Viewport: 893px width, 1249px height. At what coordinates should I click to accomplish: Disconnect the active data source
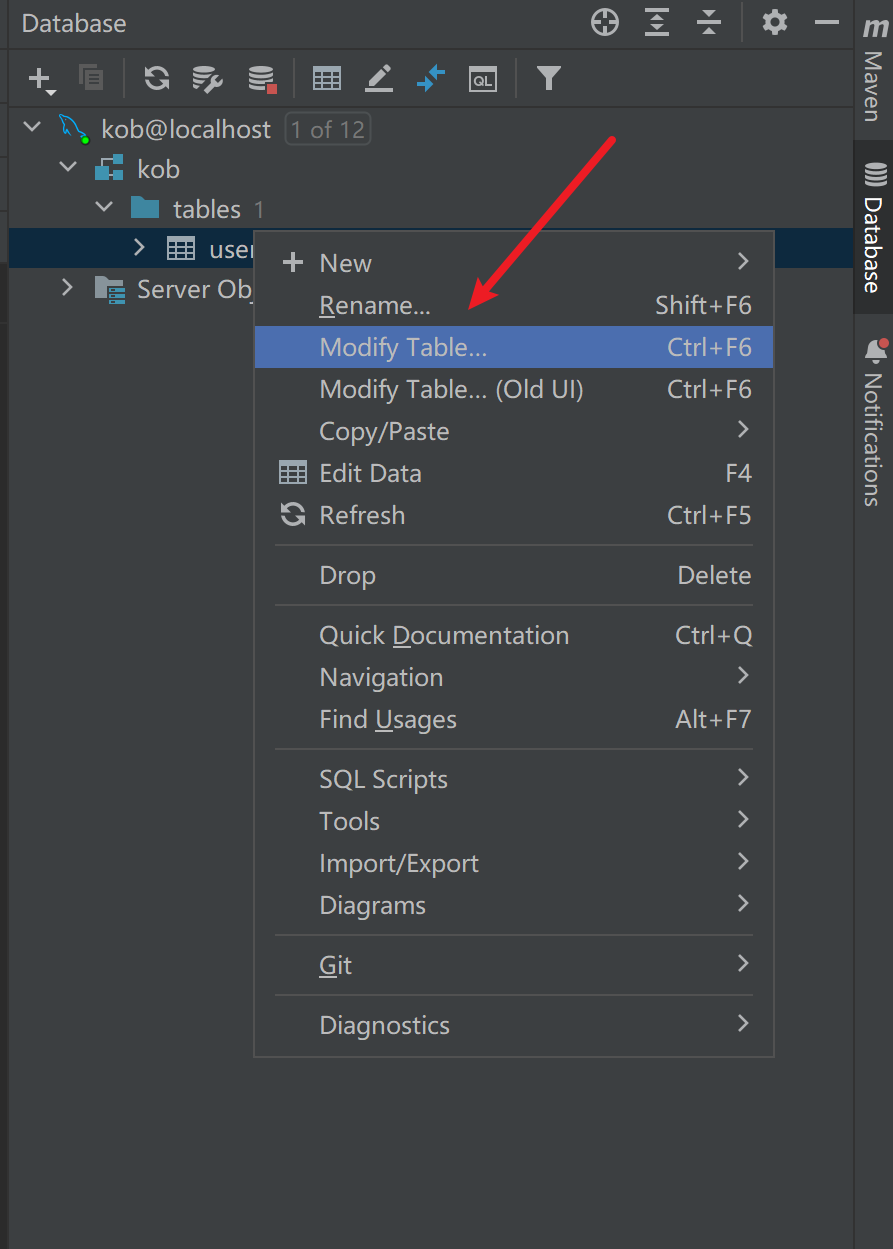[x=261, y=77]
